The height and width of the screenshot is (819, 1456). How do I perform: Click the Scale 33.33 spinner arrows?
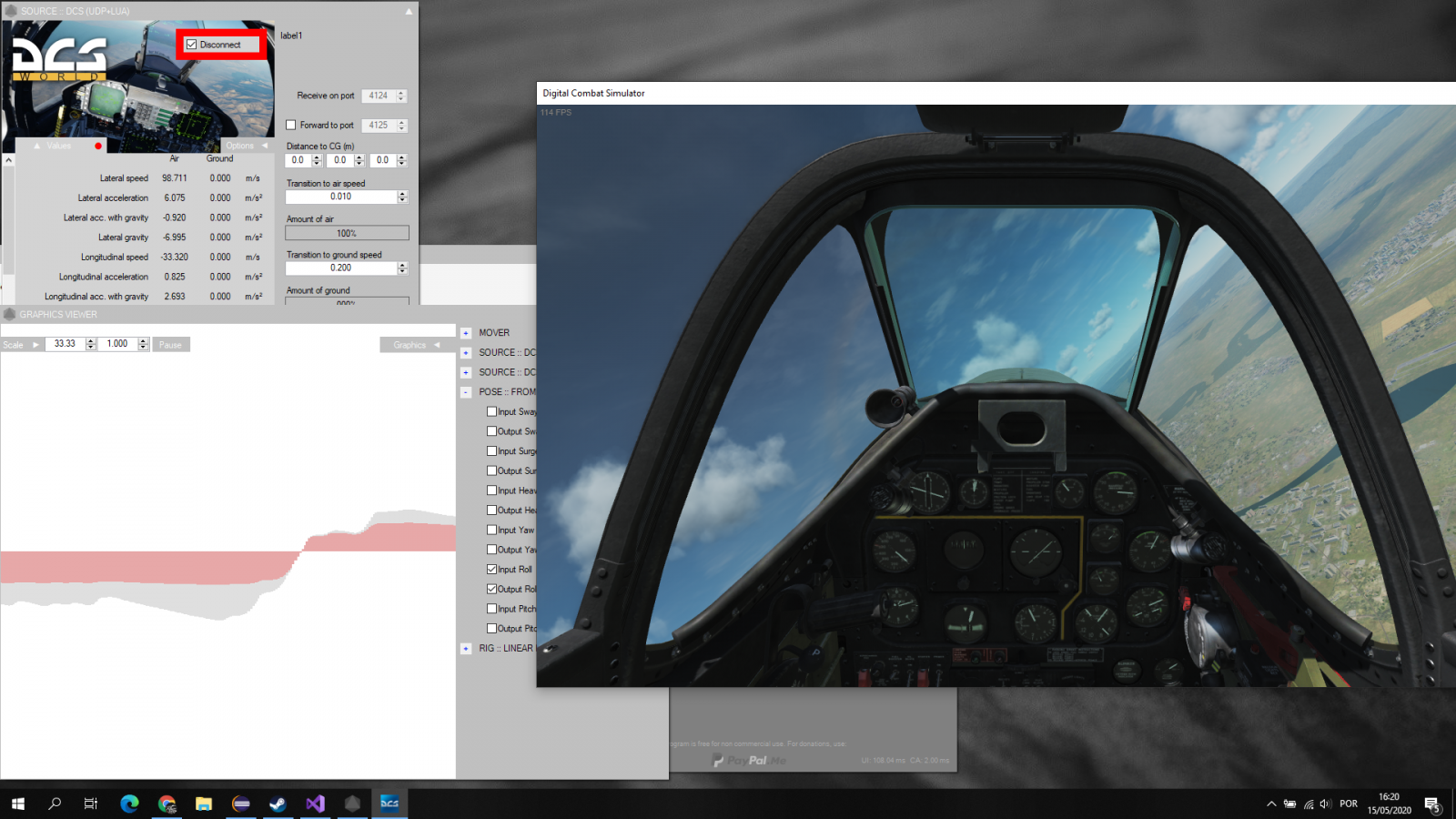click(90, 344)
